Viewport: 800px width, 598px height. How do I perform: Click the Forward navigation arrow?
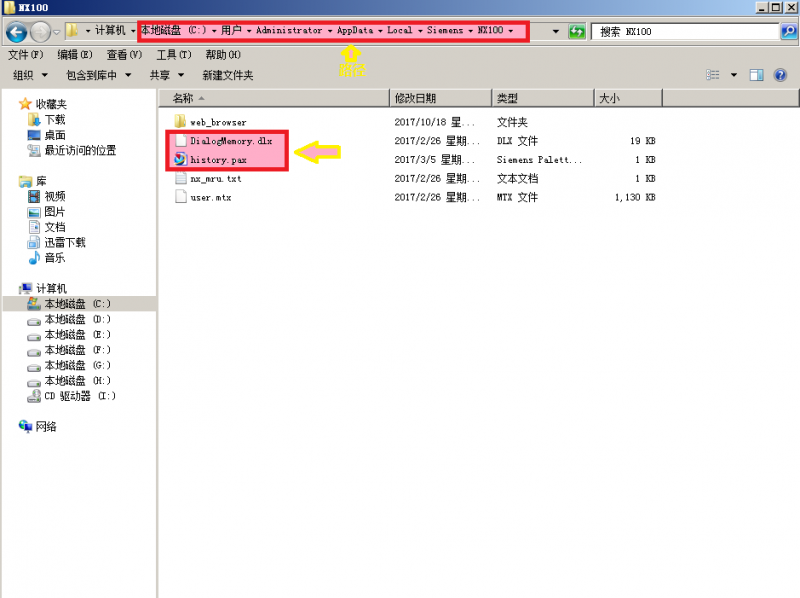[x=40, y=32]
